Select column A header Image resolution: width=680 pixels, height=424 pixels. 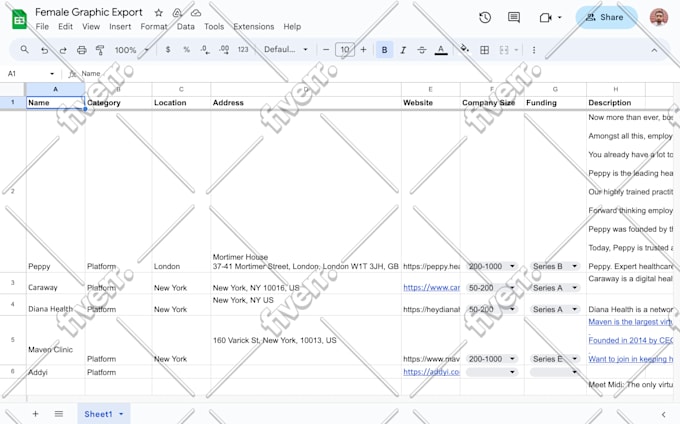pos(56,89)
